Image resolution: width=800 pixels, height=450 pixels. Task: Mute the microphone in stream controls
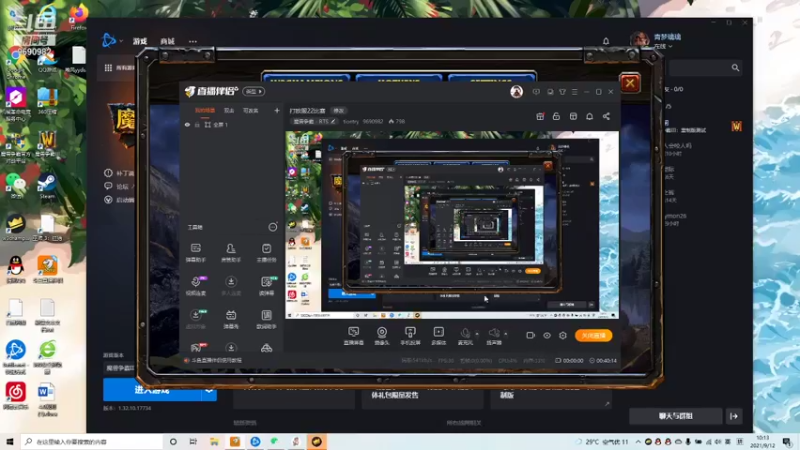(465, 336)
